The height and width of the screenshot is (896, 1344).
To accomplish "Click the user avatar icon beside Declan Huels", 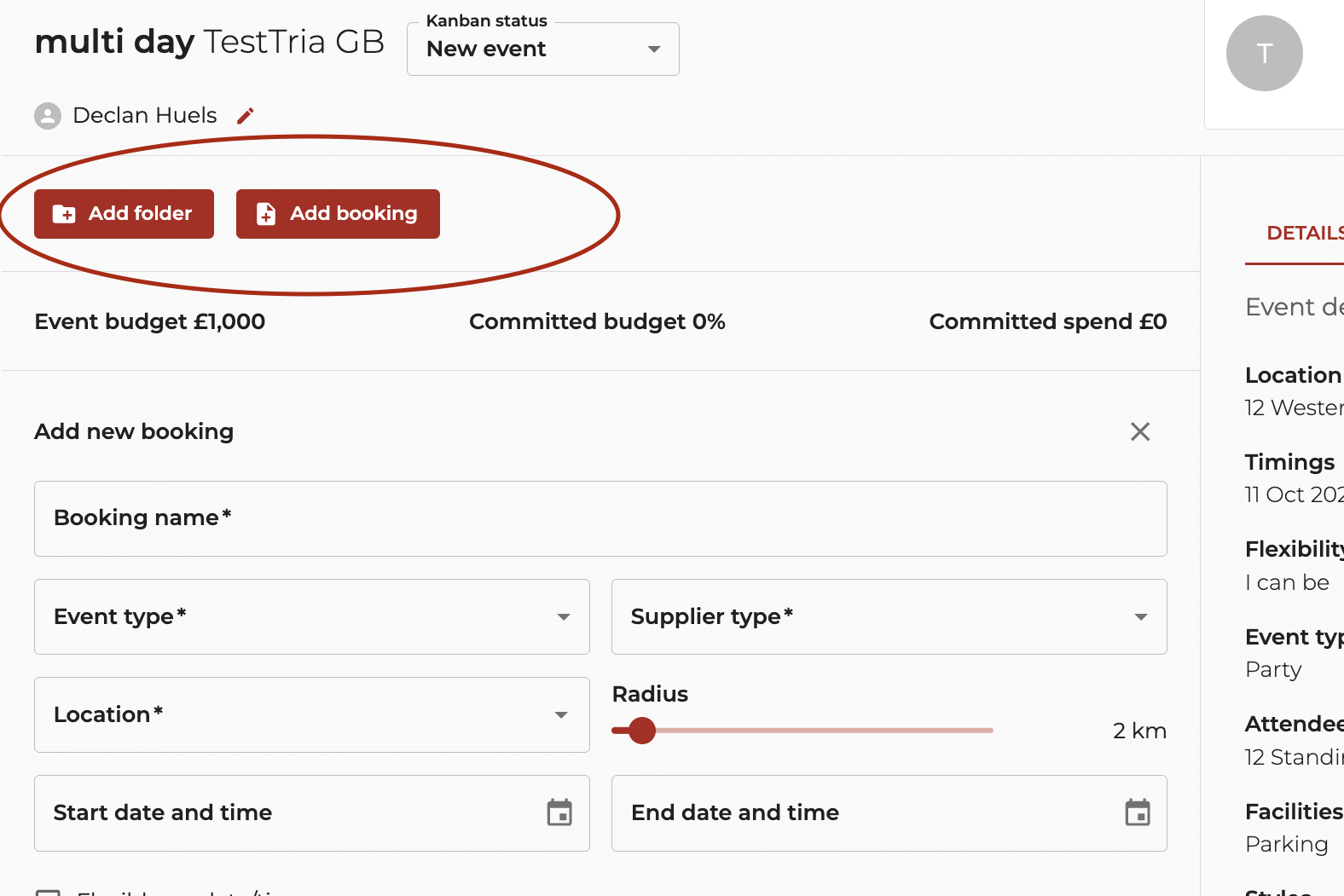I will coord(48,116).
